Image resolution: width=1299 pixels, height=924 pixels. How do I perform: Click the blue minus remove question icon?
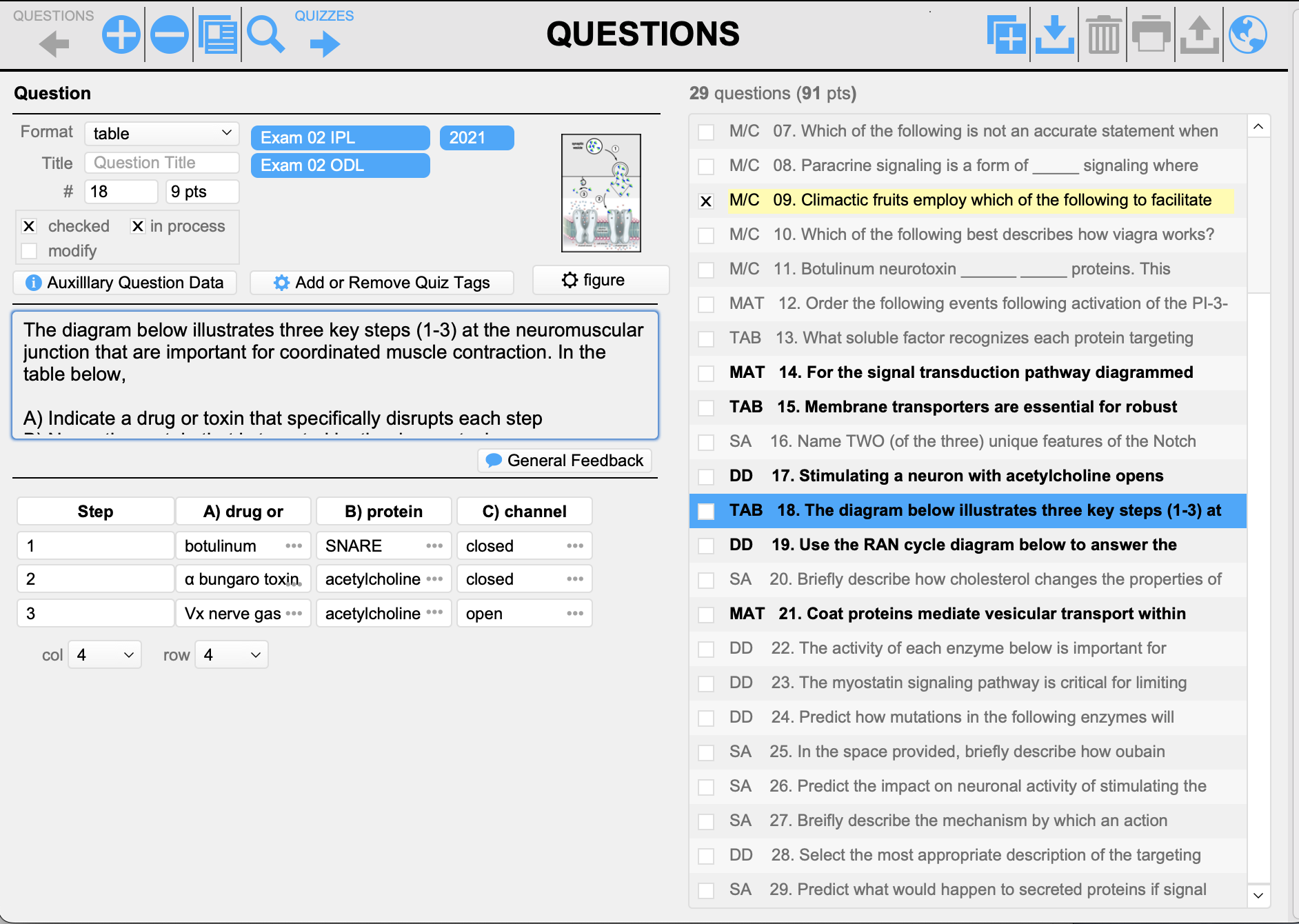coord(169,34)
